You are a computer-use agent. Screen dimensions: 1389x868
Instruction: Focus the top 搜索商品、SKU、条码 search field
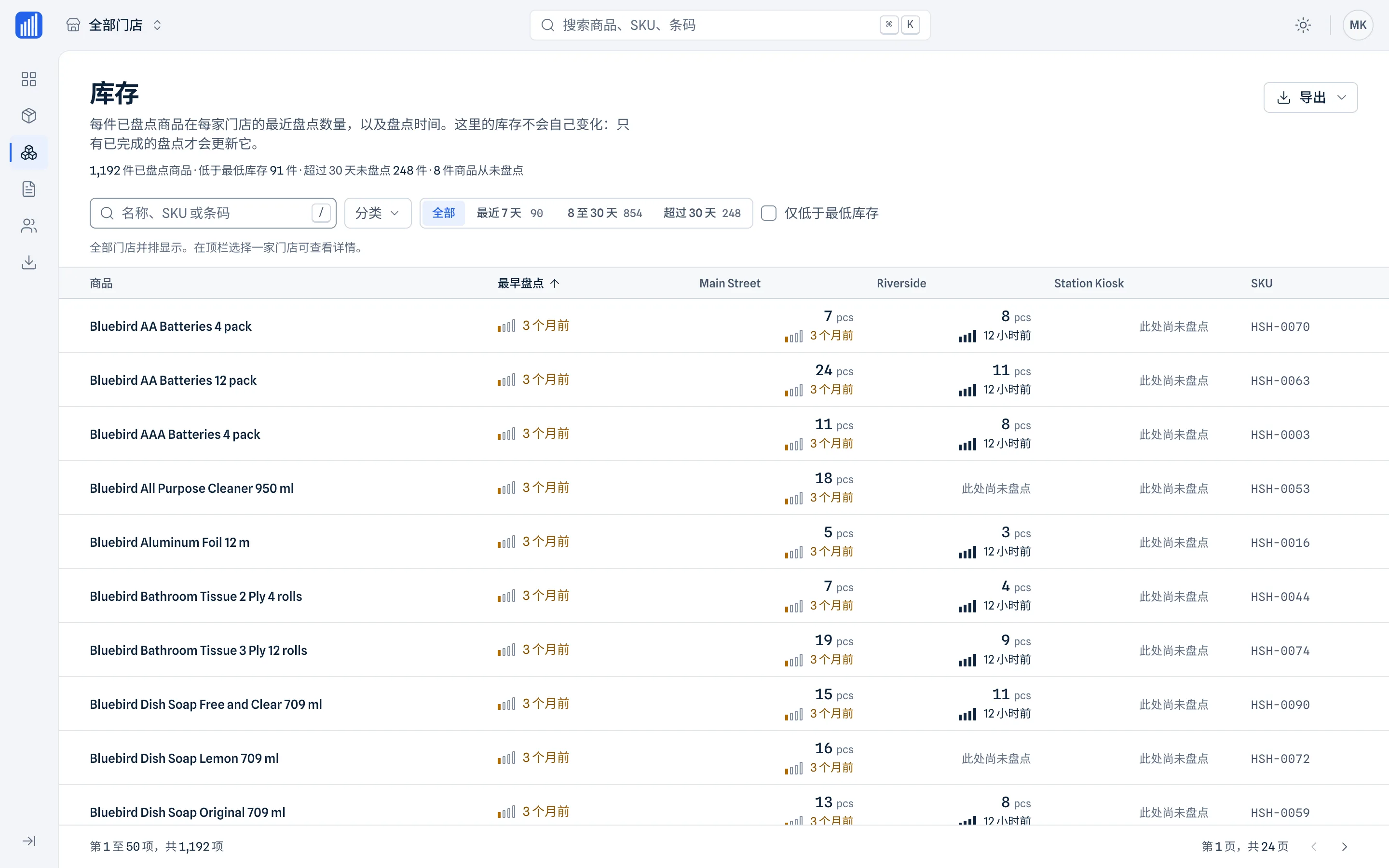pyautogui.click(x=730, y=25)
